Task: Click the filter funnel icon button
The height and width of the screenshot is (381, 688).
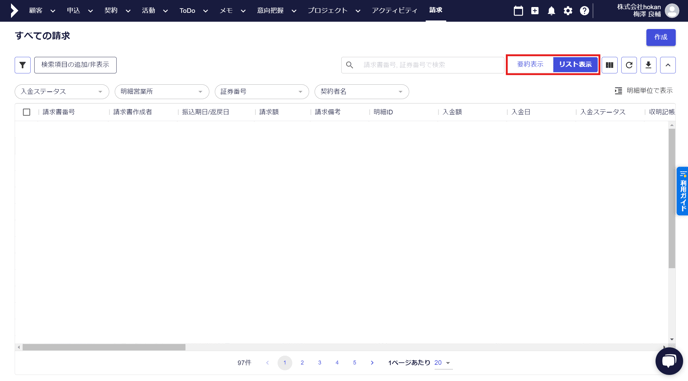Action: pyautogui.click(x=22, y=65)
